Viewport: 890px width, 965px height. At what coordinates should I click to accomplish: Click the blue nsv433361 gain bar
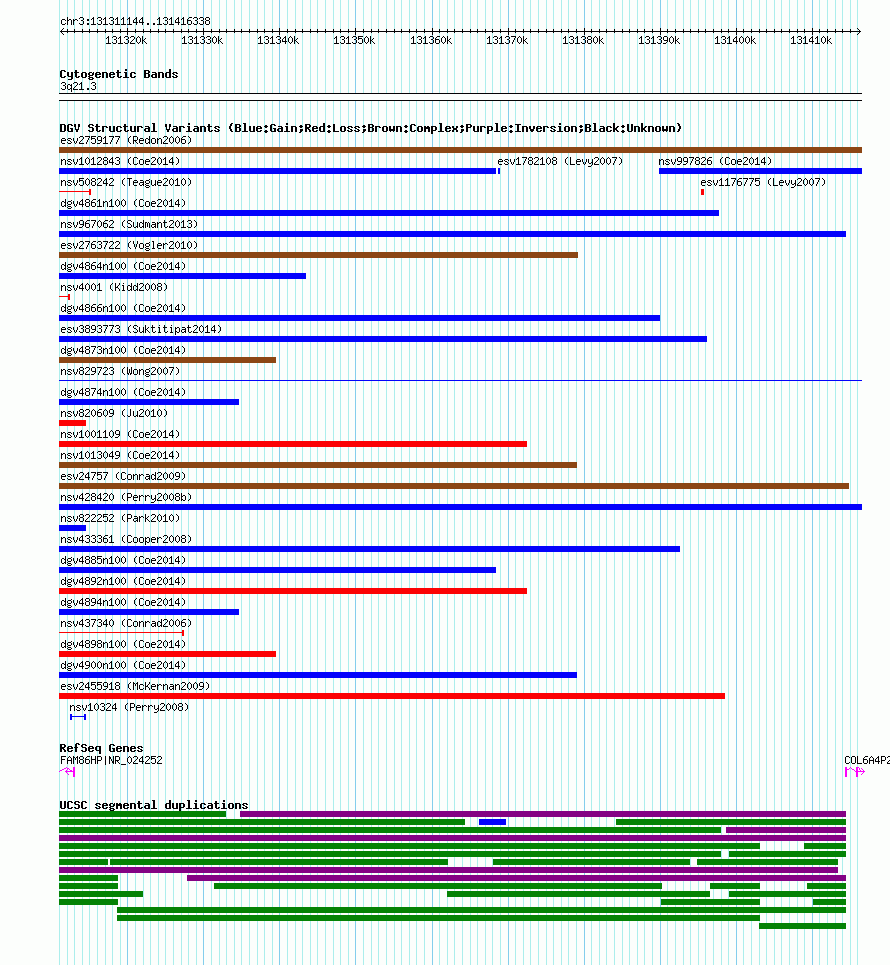[x=370, y=549]
